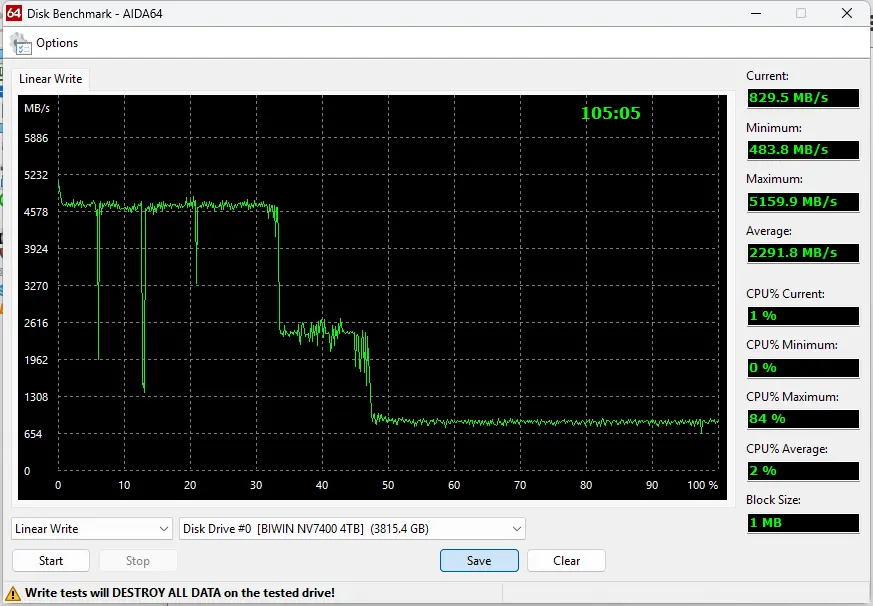The width and height of the screenshot is (873, 606).
Task: Clear the benchmark graph
Action: 567,561
